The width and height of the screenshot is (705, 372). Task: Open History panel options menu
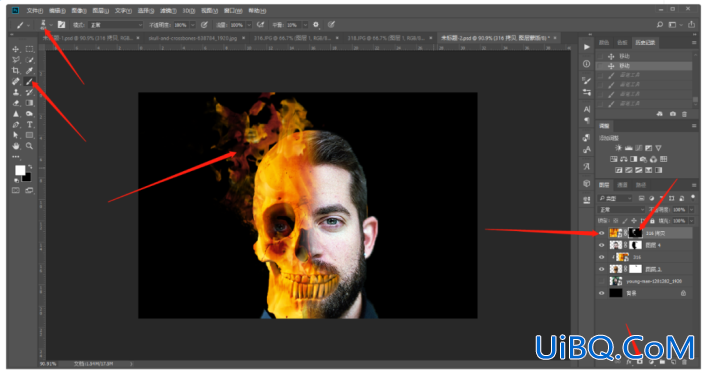[x=694, y=42]
